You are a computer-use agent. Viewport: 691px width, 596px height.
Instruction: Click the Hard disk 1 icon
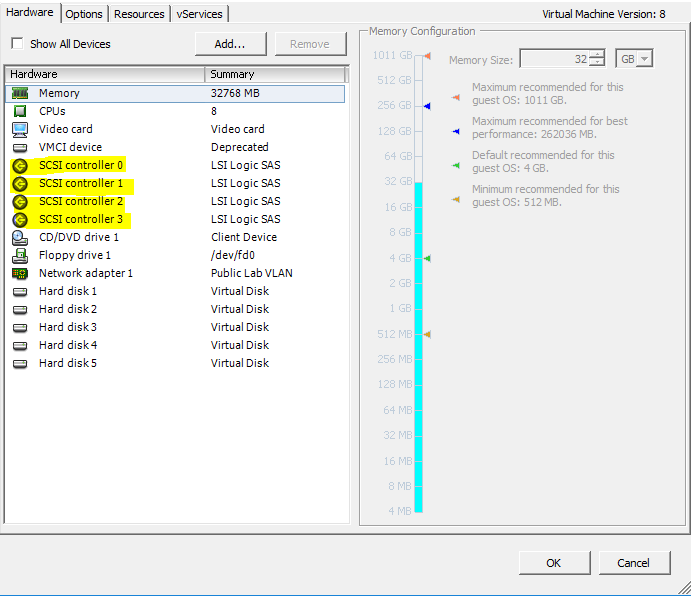(20, 292)
